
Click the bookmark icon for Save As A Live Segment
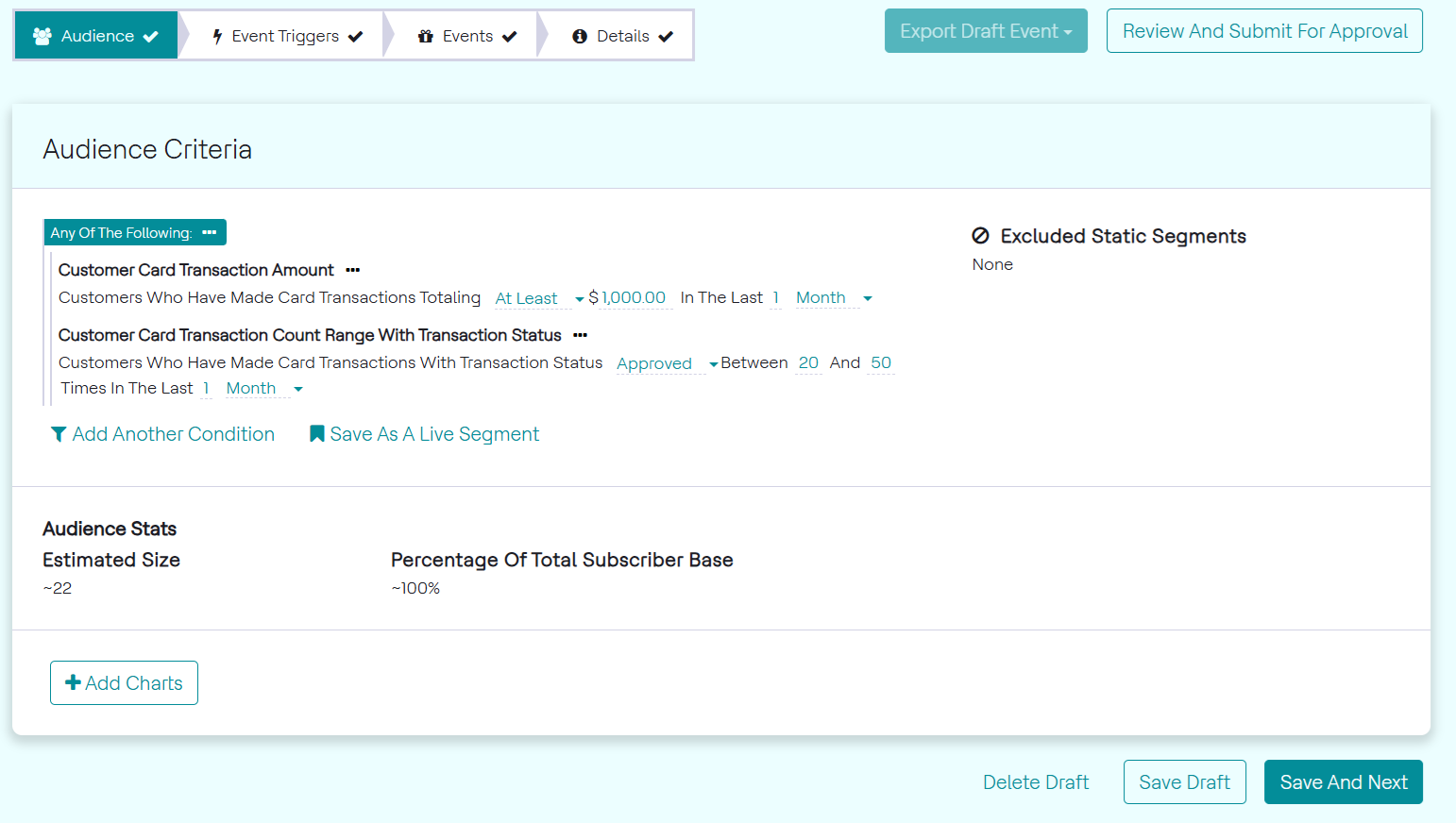pos(317,434)
